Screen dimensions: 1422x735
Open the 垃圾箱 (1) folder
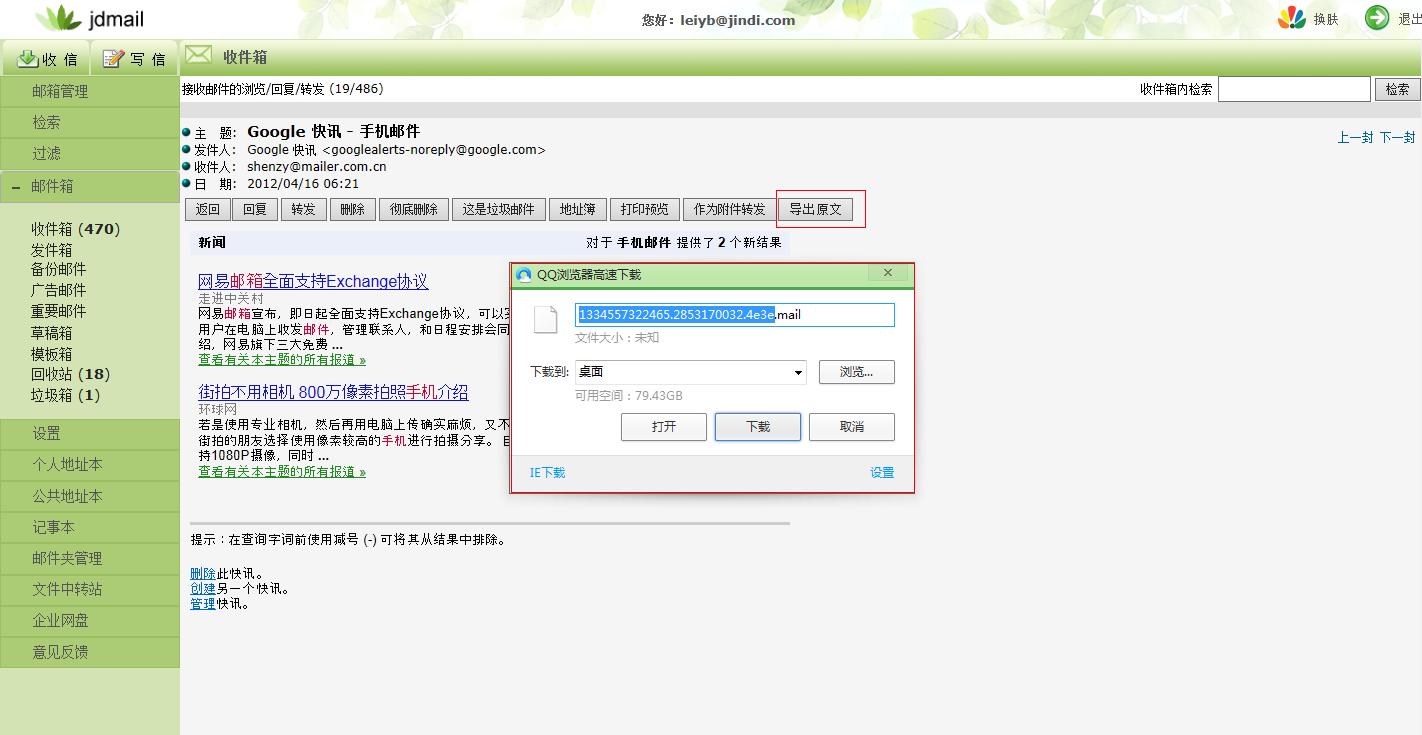pyautogui.click(x=65, y=395)
